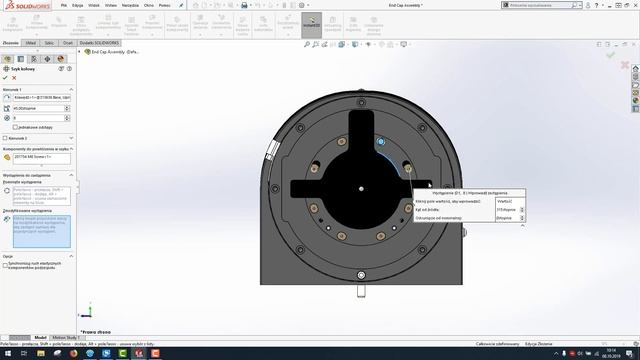Collapse Wystąpienia do zastąpienia section
640x360 pixels.
71,175
